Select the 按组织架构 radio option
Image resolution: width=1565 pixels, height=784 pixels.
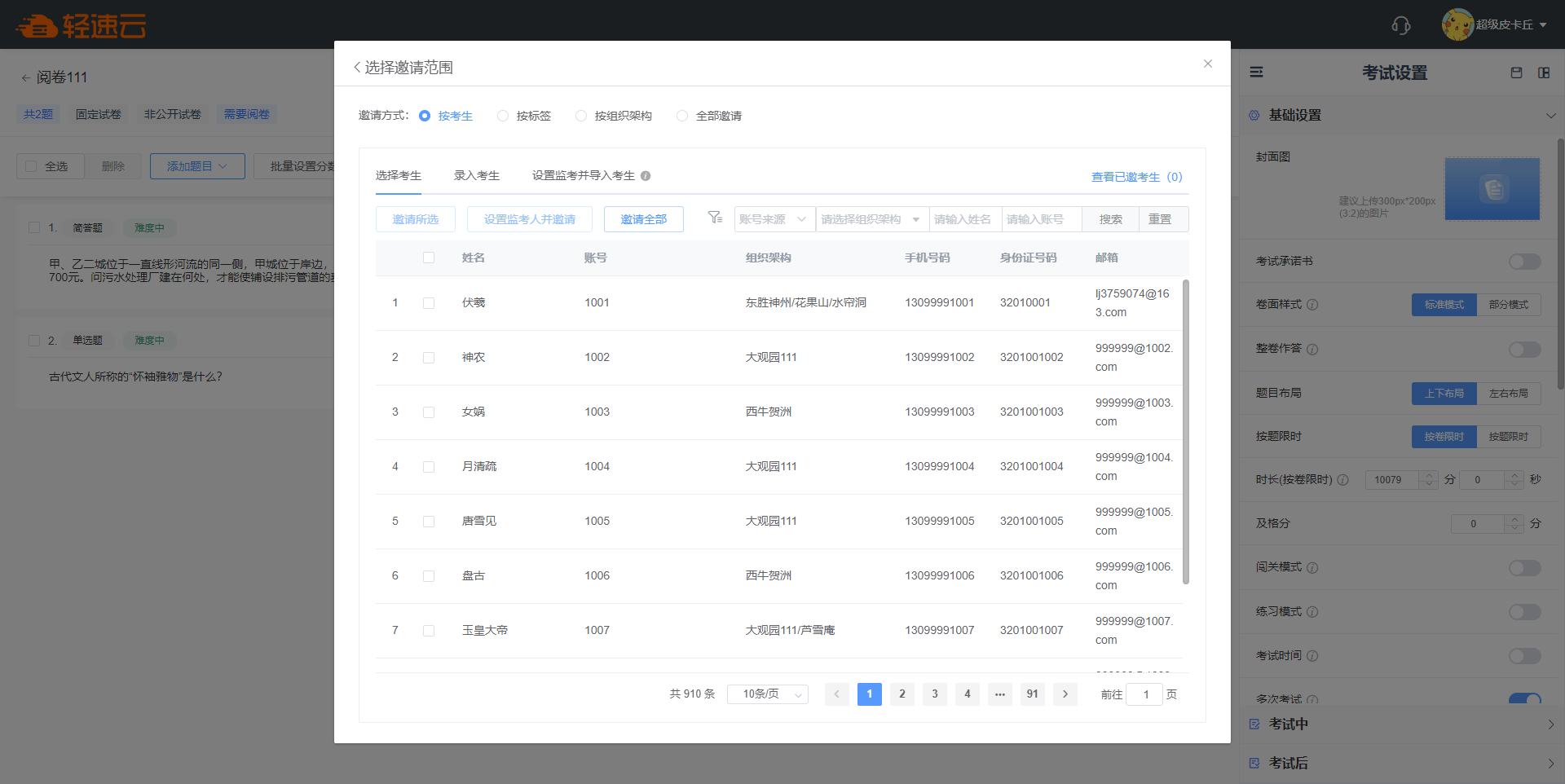(x=581, y=116)
